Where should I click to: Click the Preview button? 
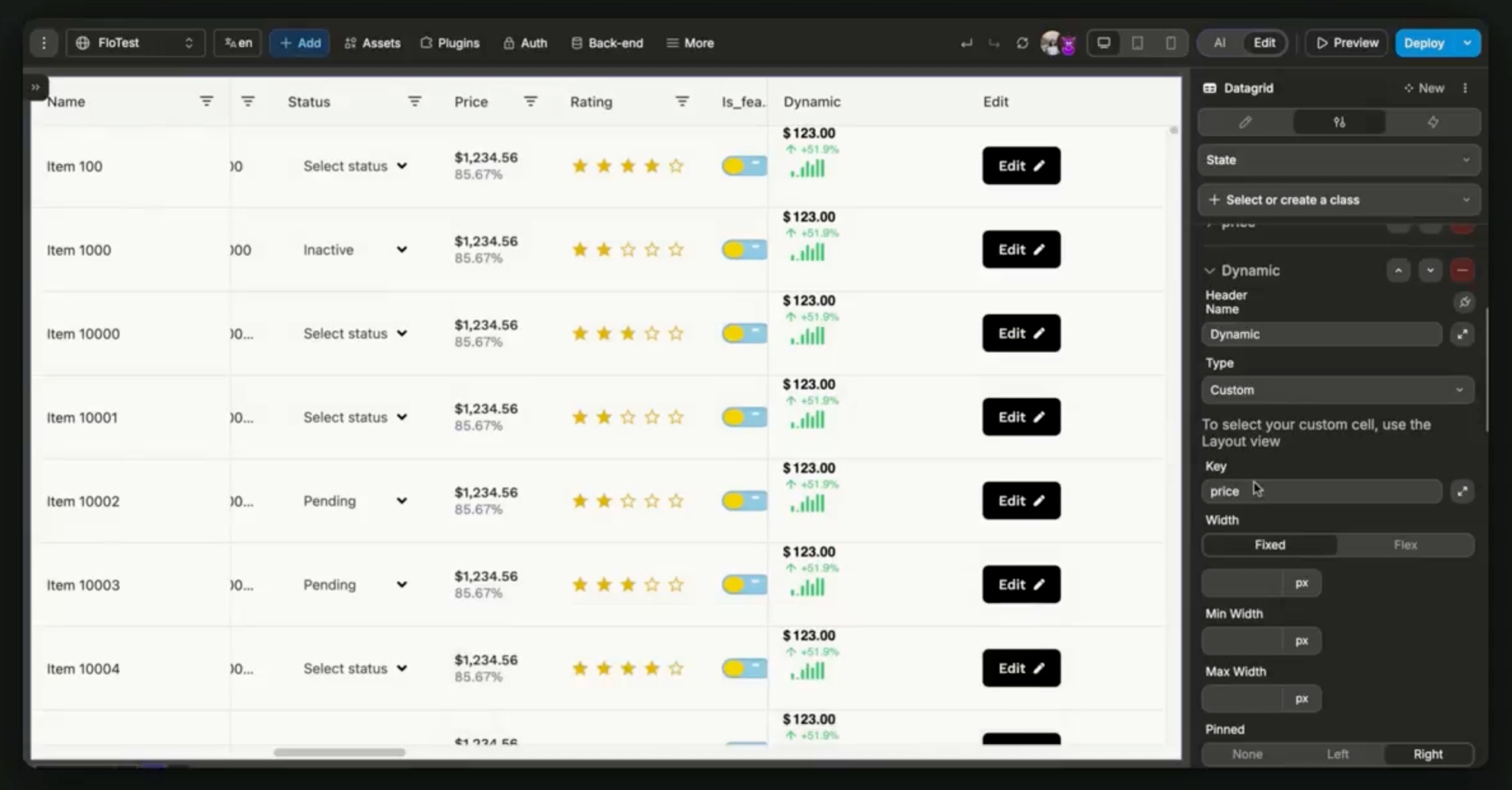(x=1347, y=43)
